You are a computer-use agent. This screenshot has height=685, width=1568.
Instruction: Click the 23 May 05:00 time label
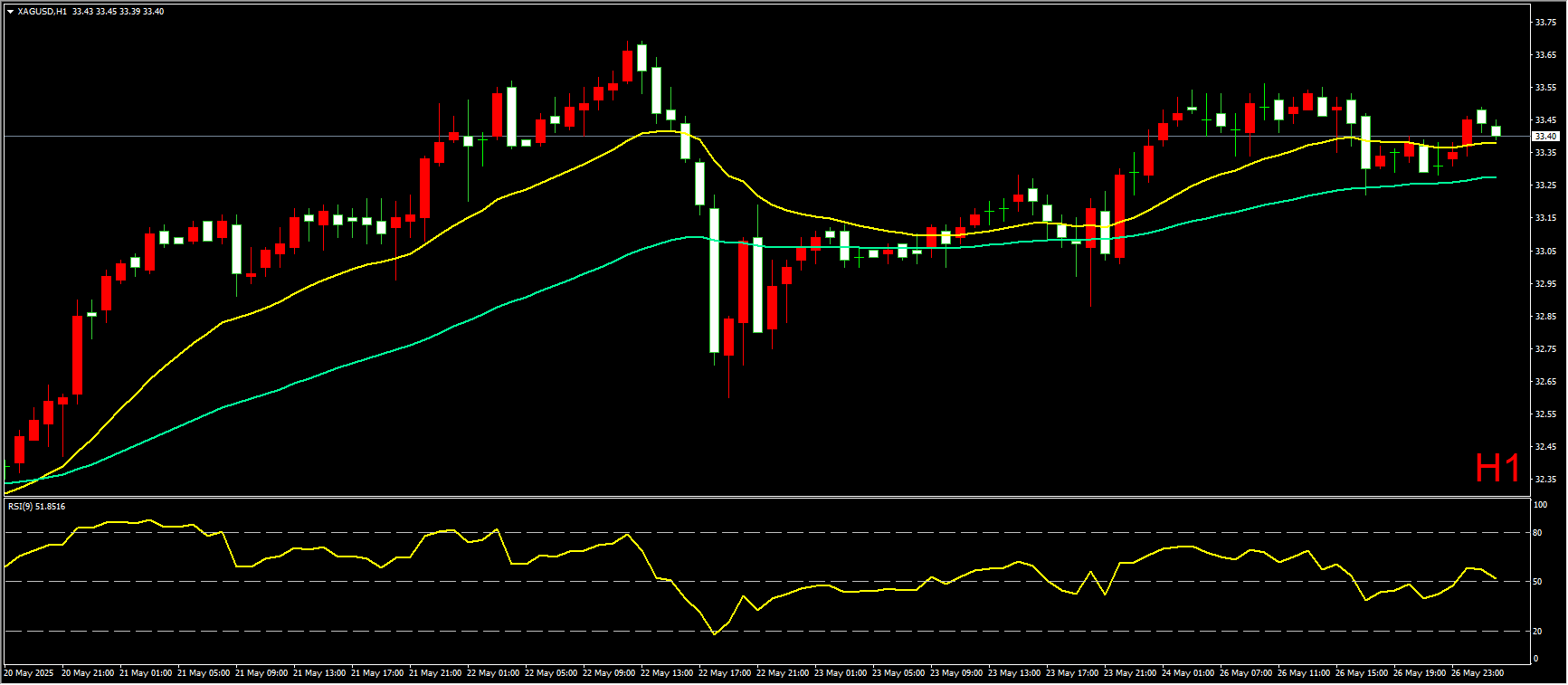[x=898, y=673]
